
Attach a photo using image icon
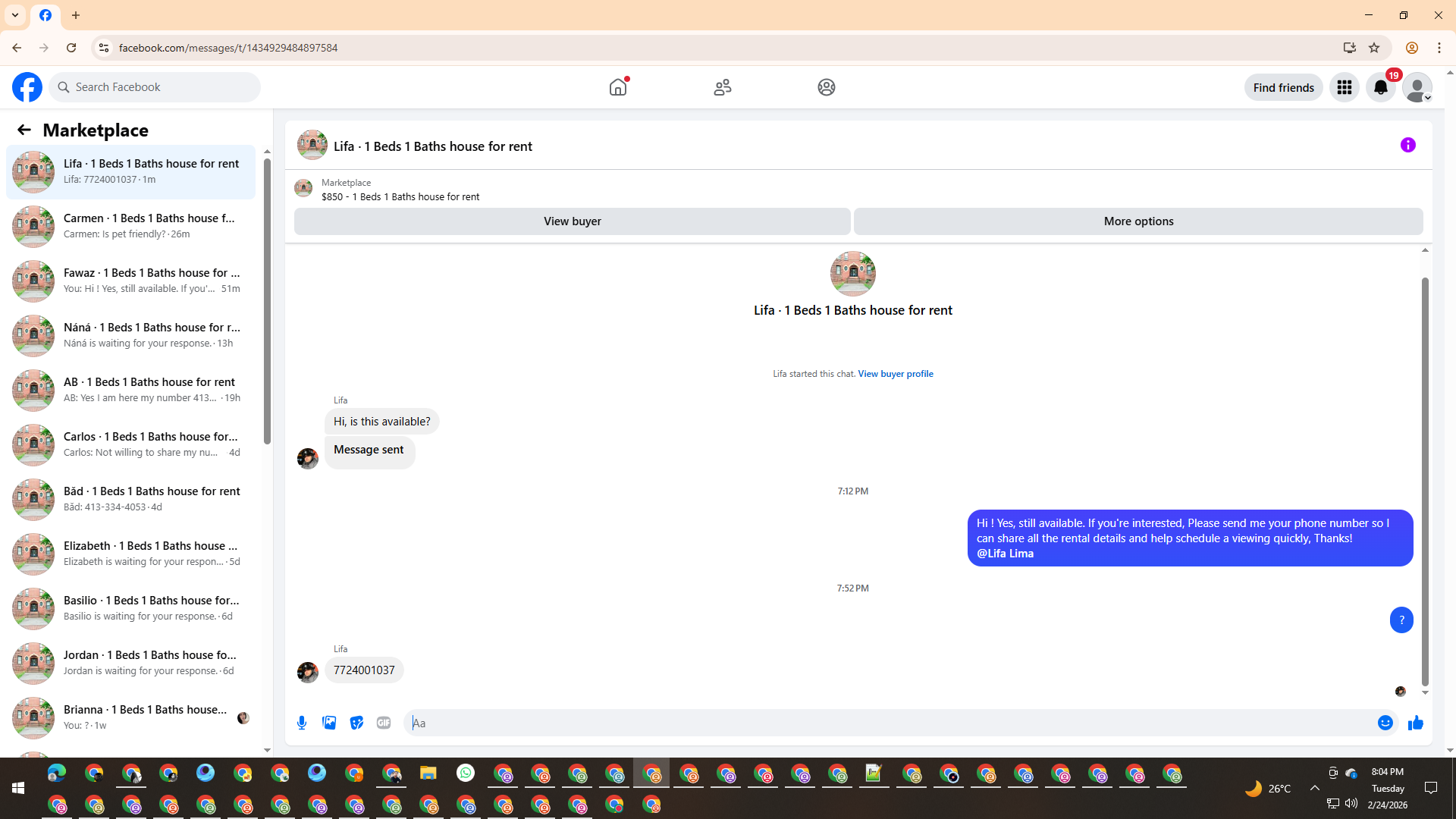(x=329, y=723)
